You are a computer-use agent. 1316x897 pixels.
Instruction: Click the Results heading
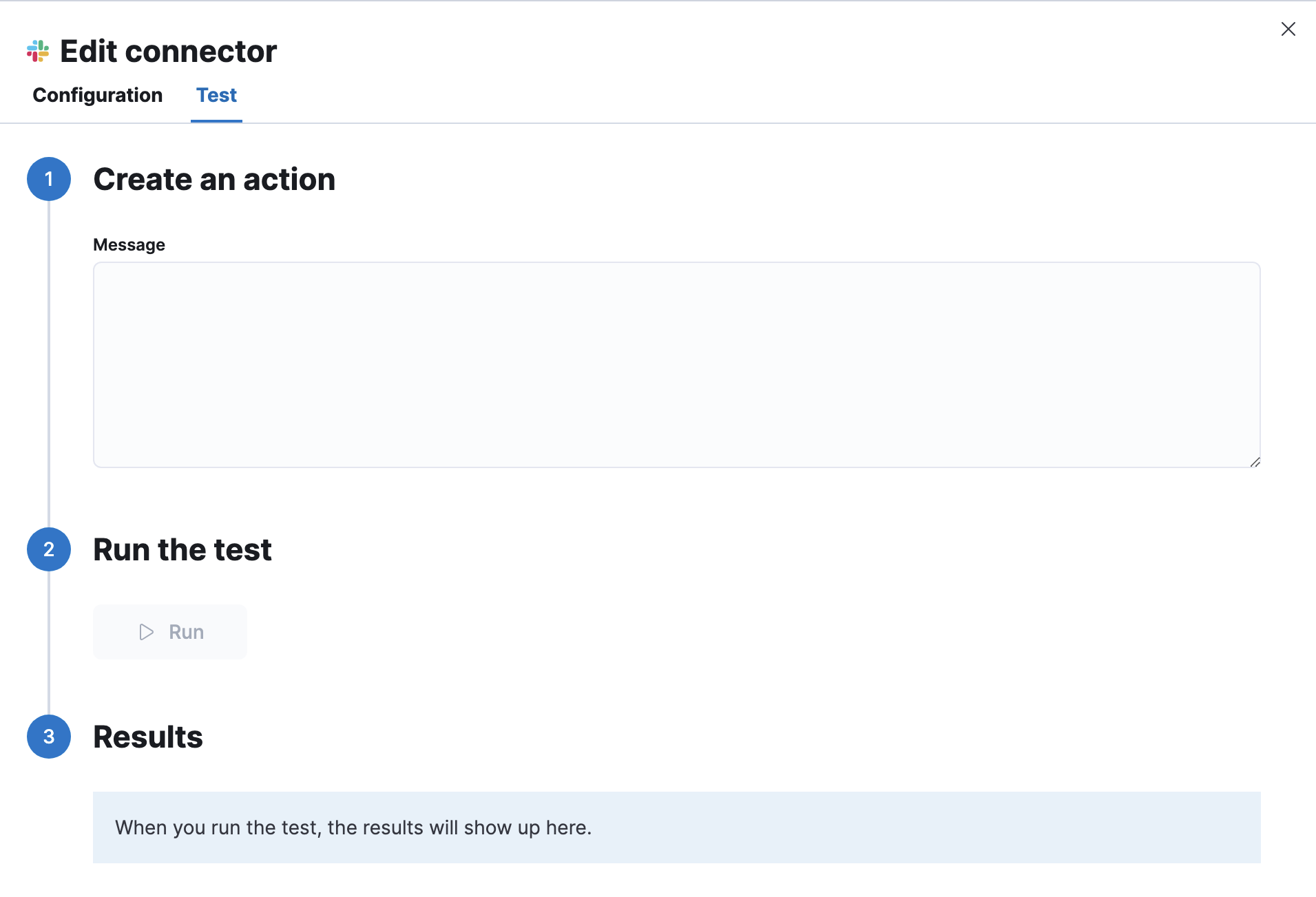point(147,737)
